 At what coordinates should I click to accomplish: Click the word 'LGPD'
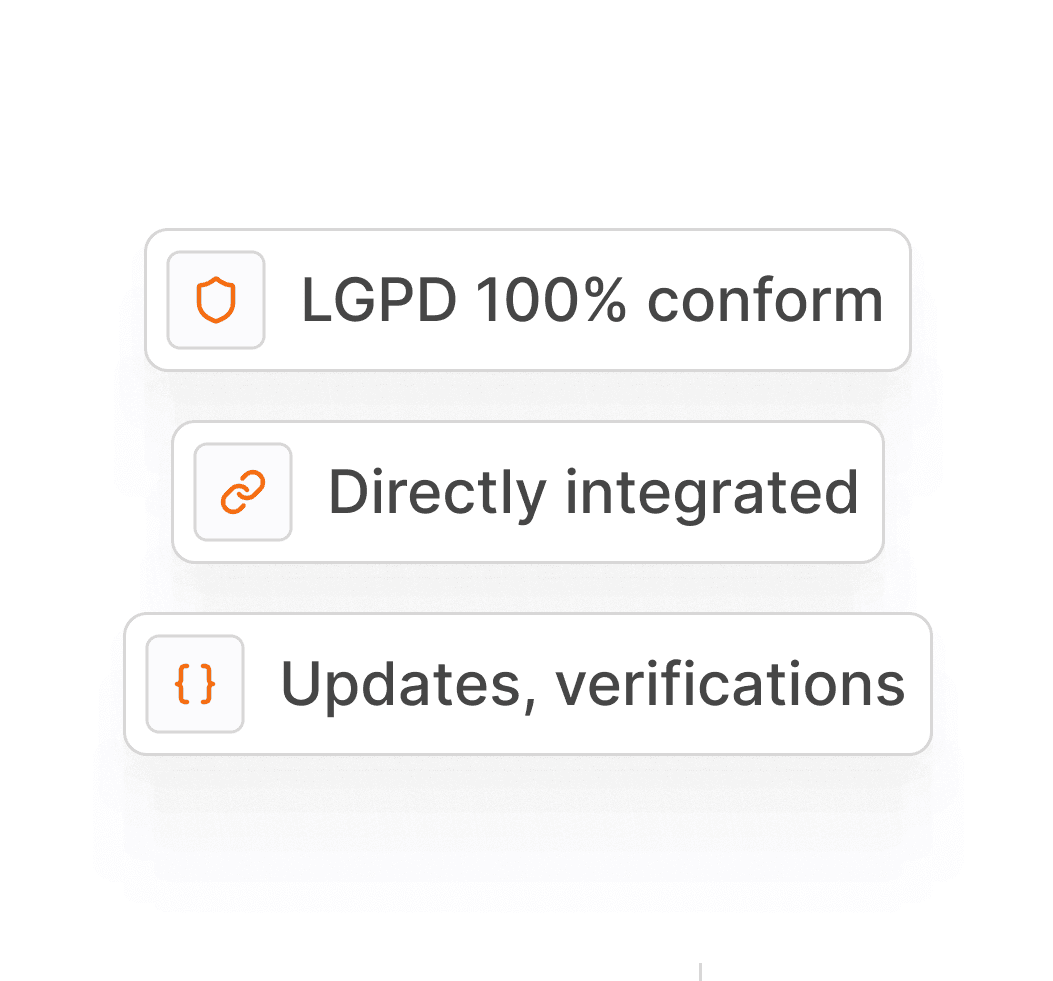[379, 300]
